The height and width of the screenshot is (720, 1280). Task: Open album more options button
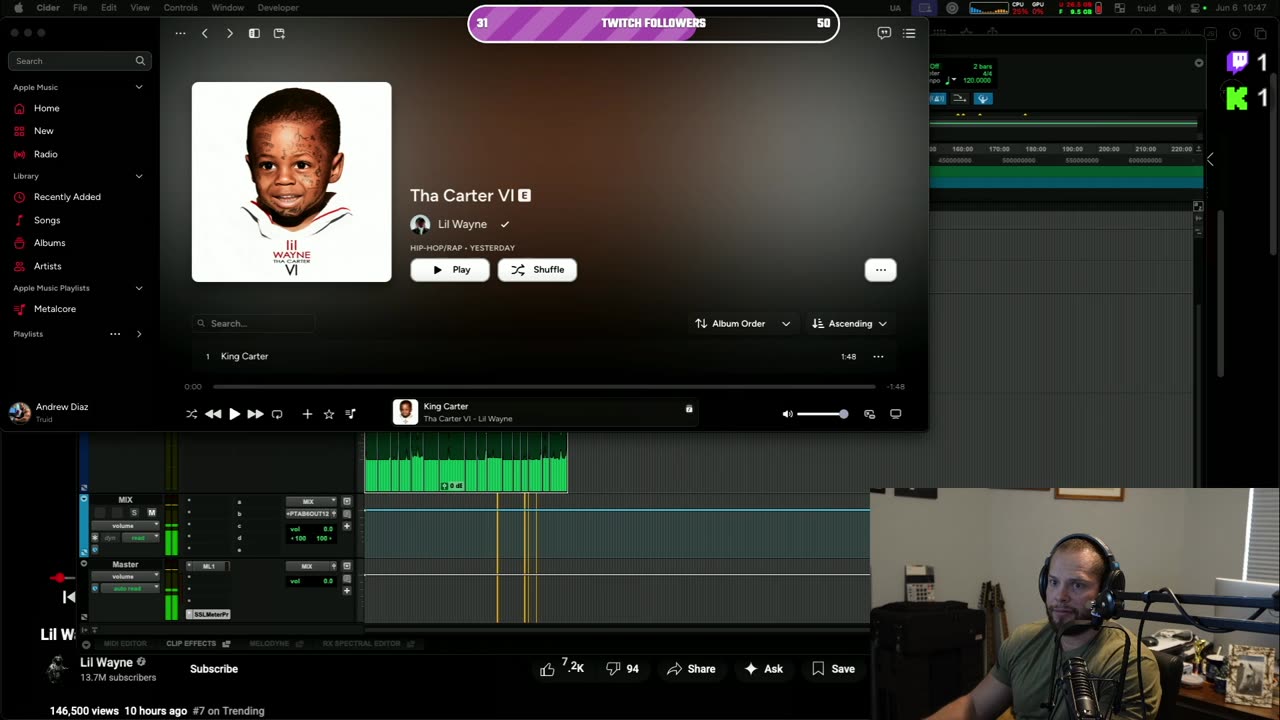[880, 269]
